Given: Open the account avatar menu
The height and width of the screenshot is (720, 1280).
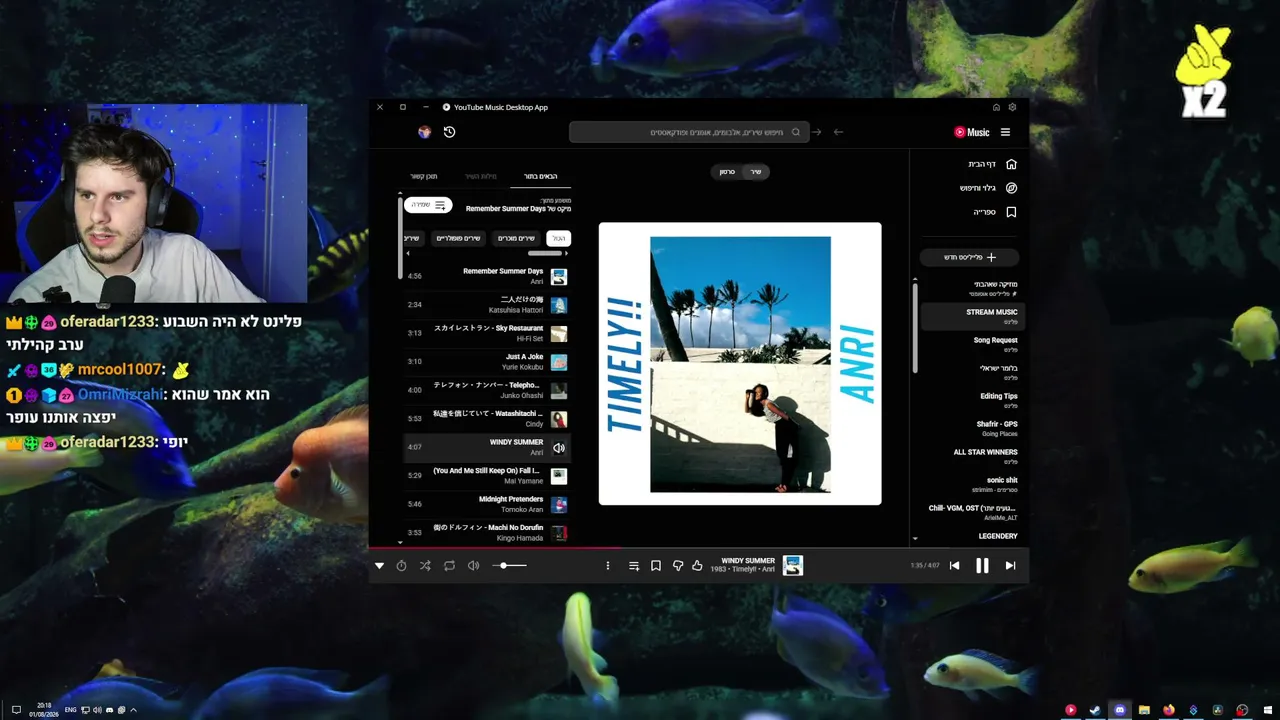Looking at the screenshot, I should (x=424, y=132).
